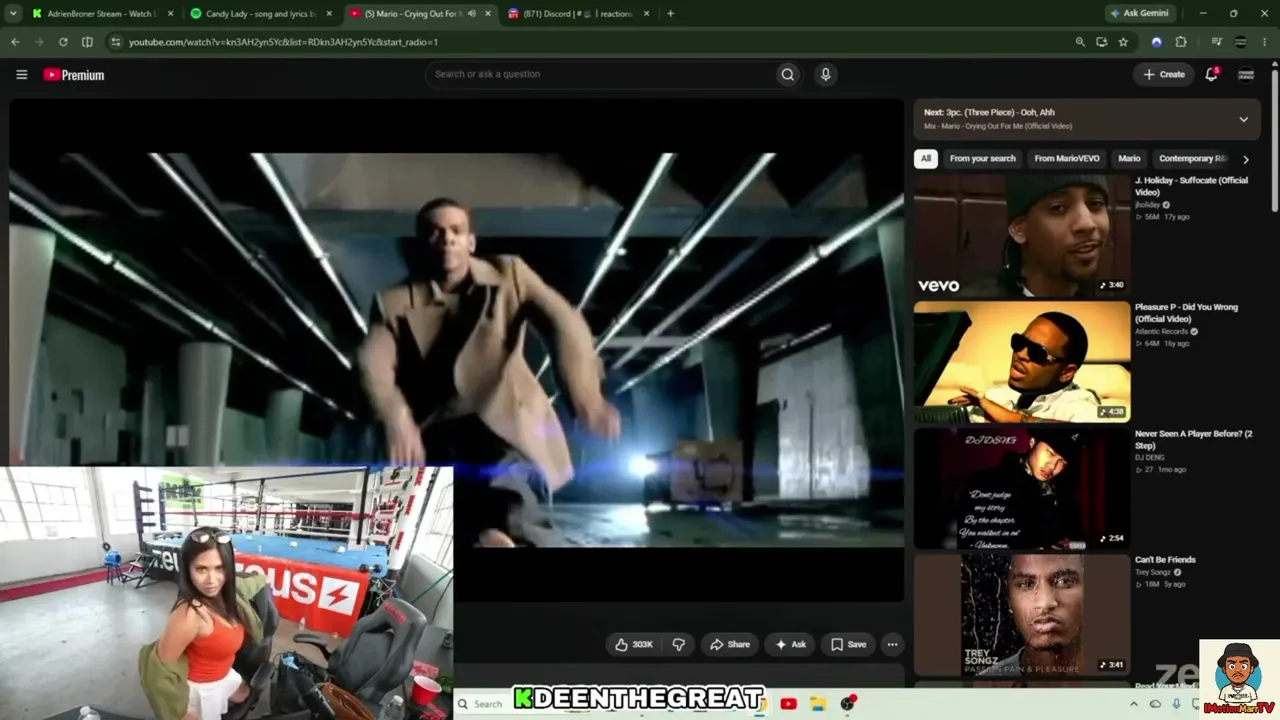Click the YouTube search magnifier button
The width and height of the screenshot is (1280, 720).
click(788, 74)
